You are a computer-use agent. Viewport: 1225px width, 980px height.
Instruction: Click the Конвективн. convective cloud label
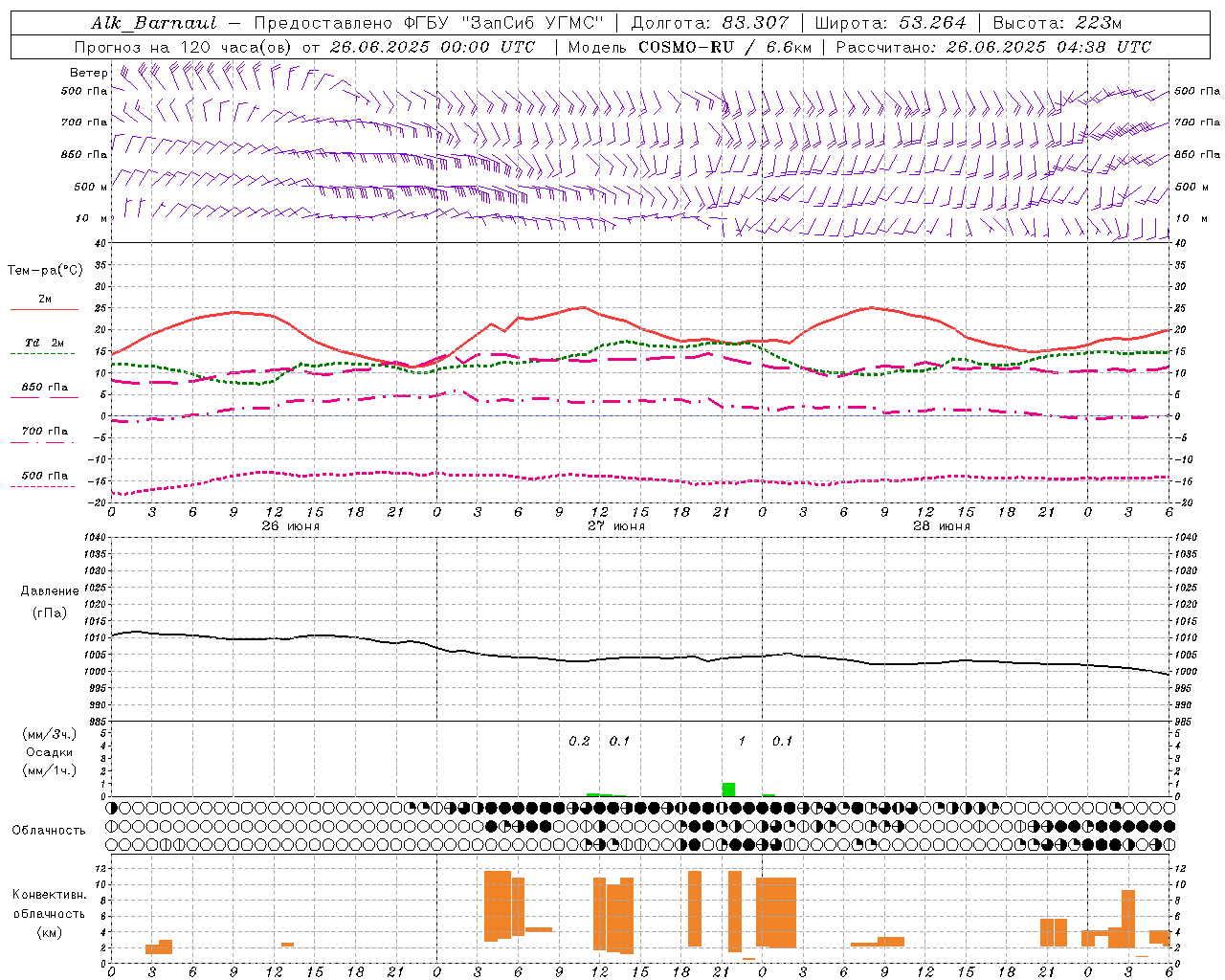click(x=49, y=895)
